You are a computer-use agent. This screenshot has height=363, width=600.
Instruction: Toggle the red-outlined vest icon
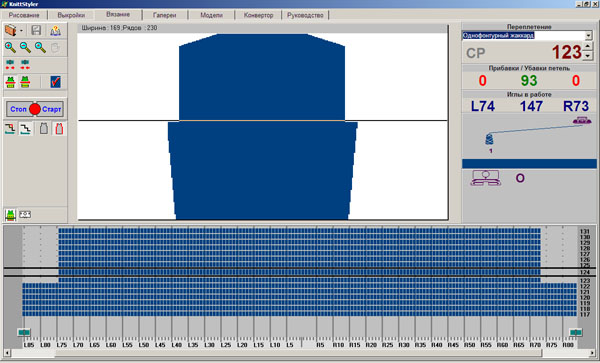59,129
